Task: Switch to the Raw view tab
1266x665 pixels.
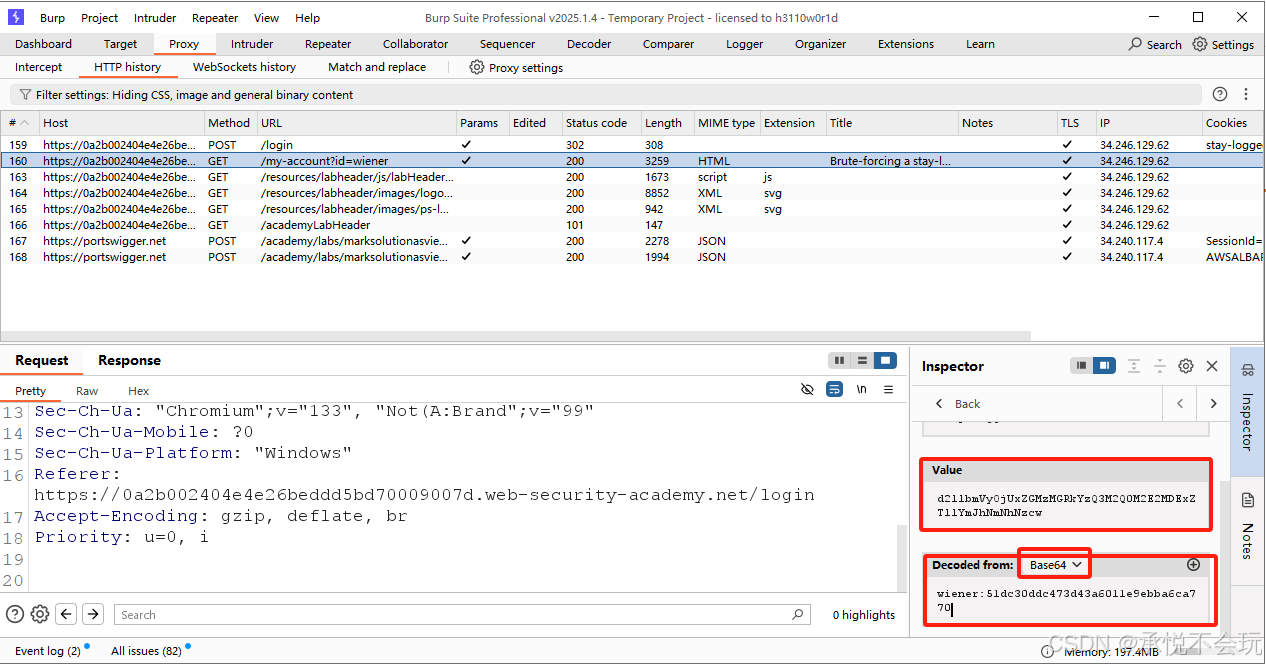Action: (87, 391)
